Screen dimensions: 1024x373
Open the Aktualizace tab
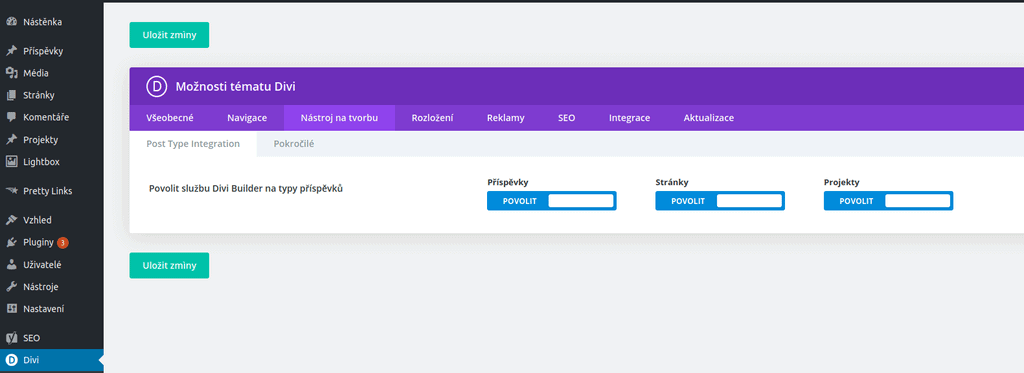click(709, 118)
